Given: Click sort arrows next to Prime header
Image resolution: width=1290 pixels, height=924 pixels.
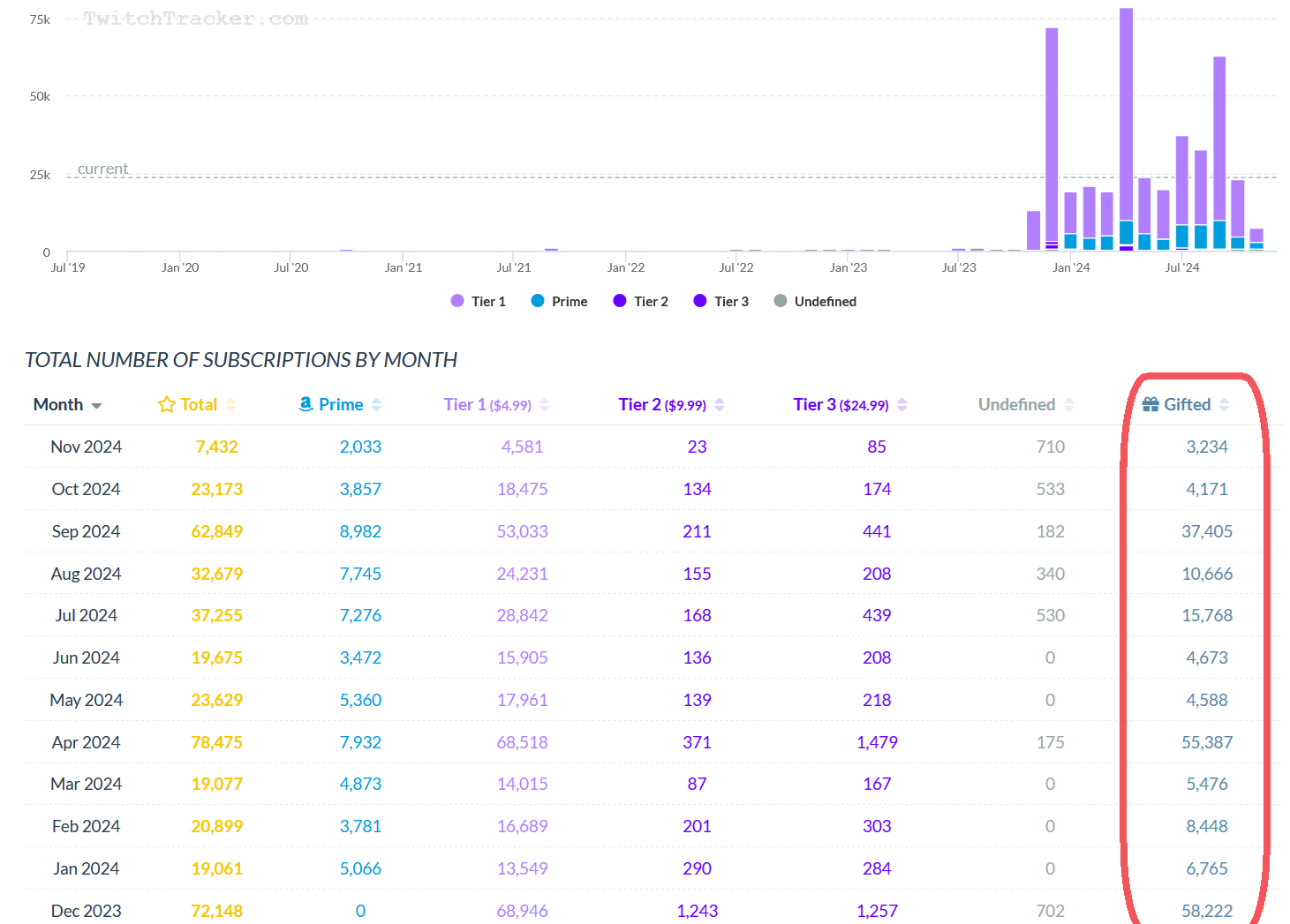Looking at the screenshot, I should click(x=377, y=405).
